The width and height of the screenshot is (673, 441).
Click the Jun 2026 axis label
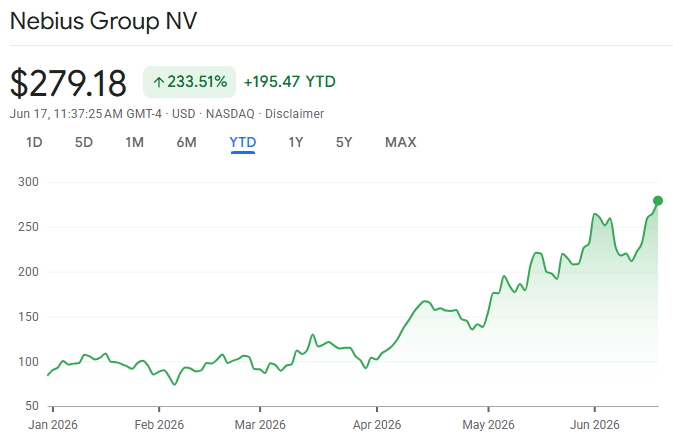[594, 425]
